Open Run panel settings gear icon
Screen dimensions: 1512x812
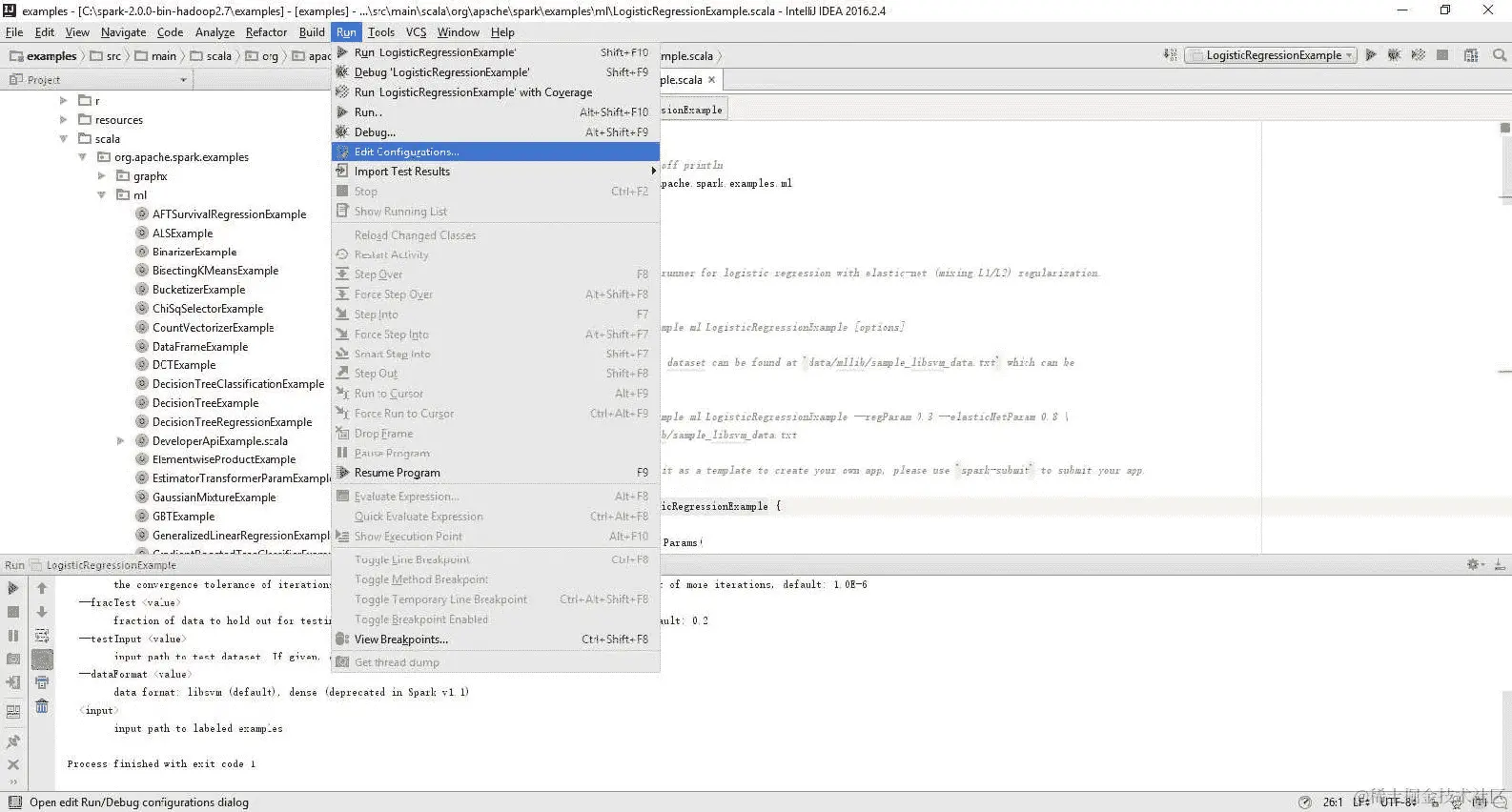pyautogui.click(x=1475, y=565)
